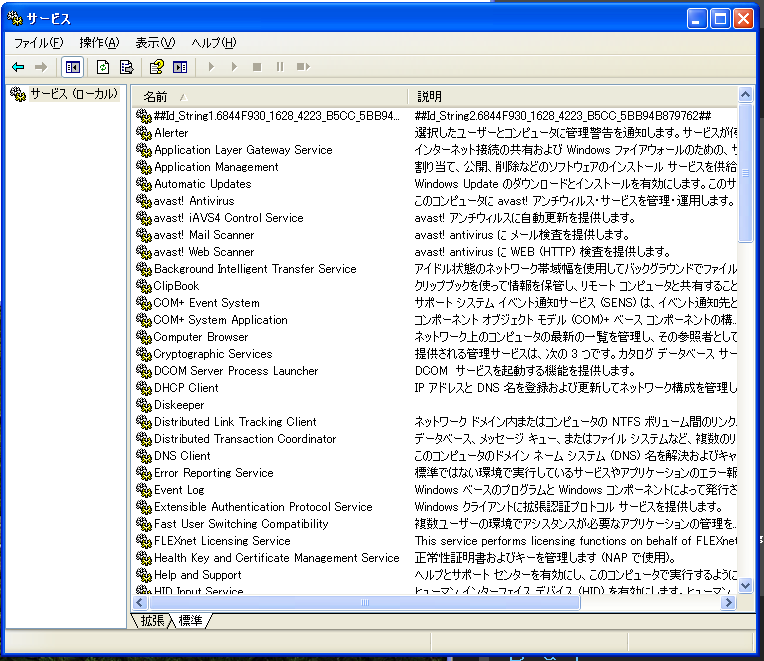This screenshot has width=764, height=661.
Task: Click the Restart Service toolbar icon
Action: (x=303, y=67)
